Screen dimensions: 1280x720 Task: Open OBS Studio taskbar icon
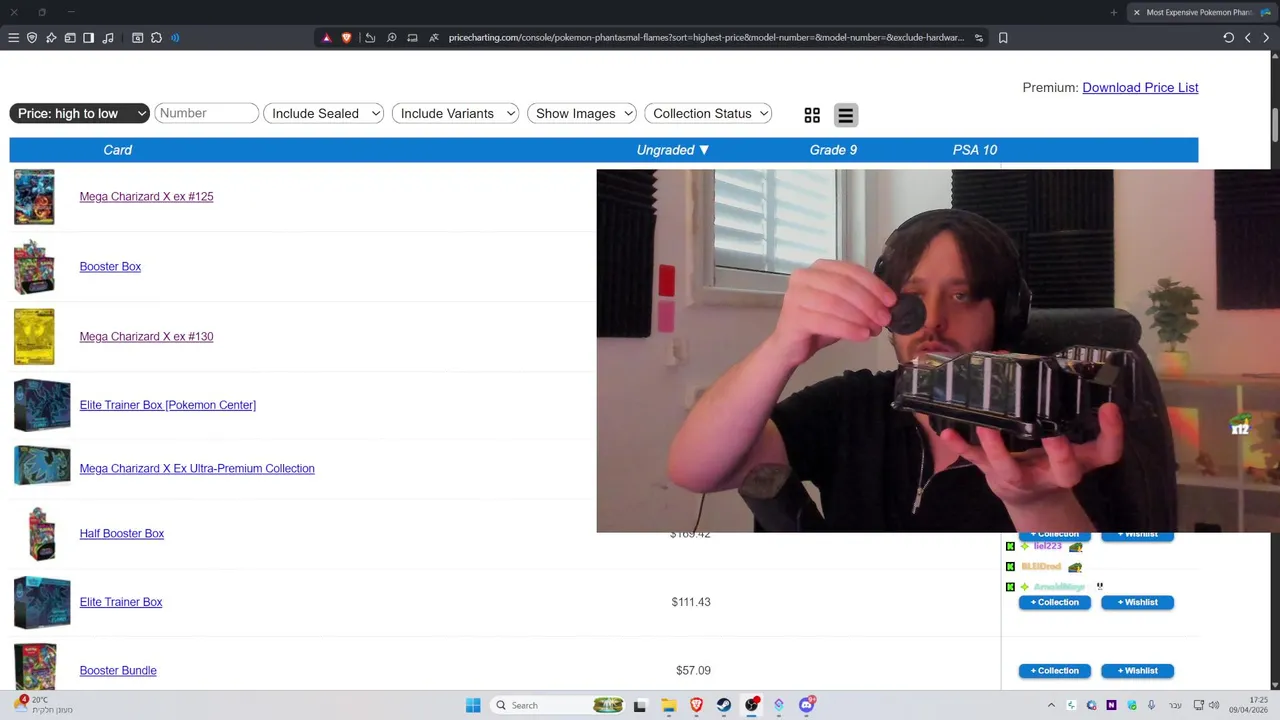[751, 705]
